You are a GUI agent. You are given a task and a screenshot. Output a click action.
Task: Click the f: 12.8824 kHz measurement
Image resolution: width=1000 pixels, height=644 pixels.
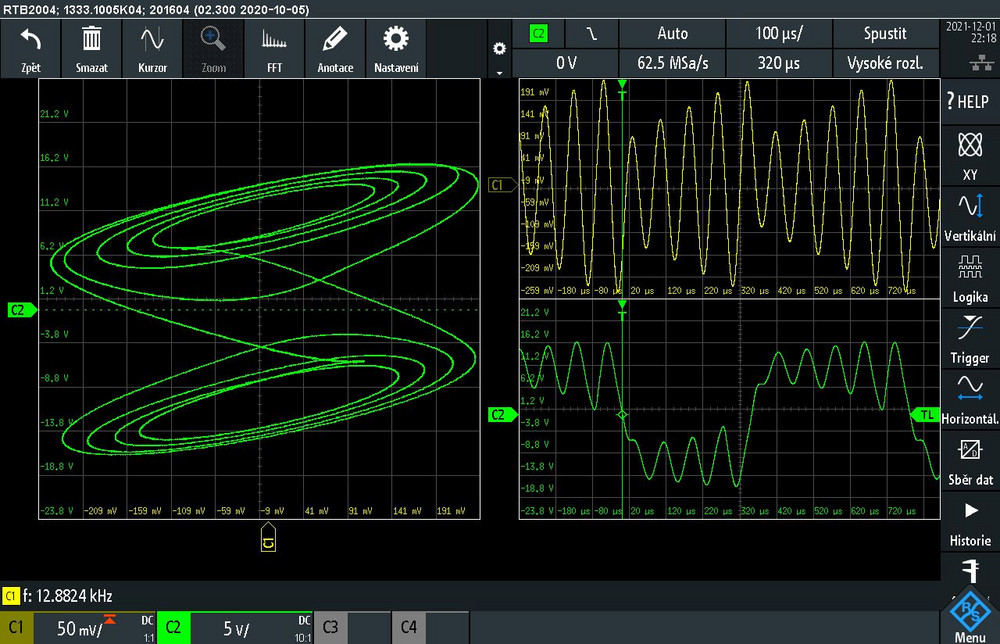pyautogui.click(x=68, y=596)
